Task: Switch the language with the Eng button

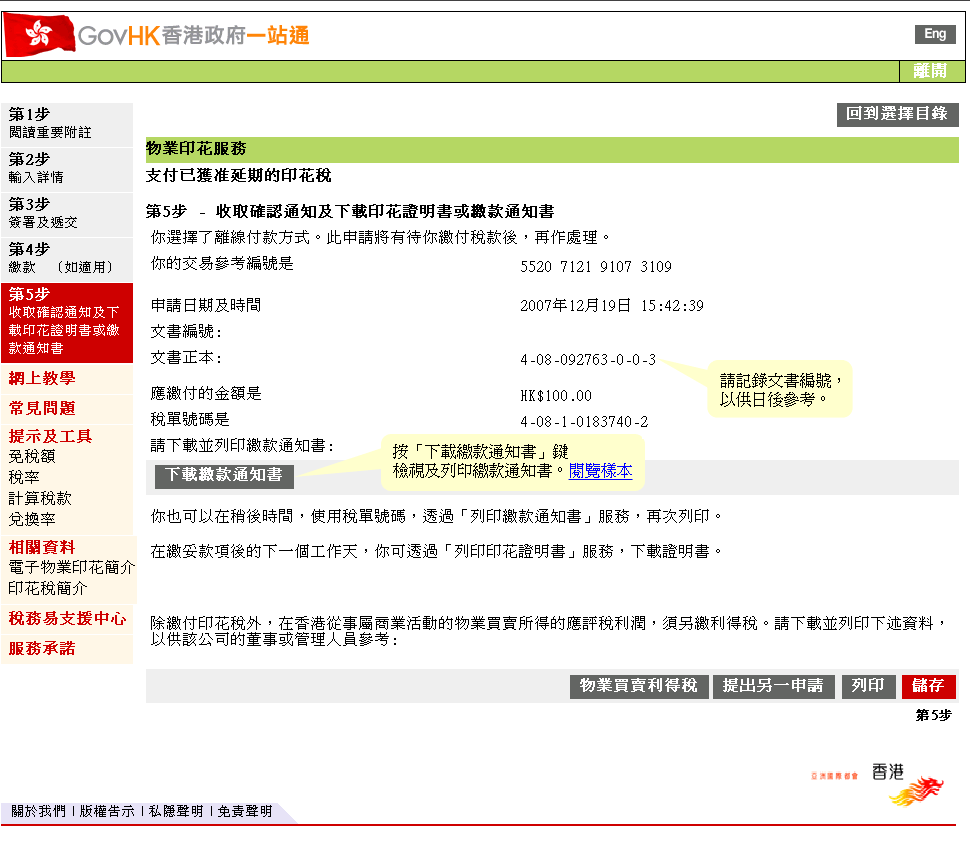Action: (935, 34)
